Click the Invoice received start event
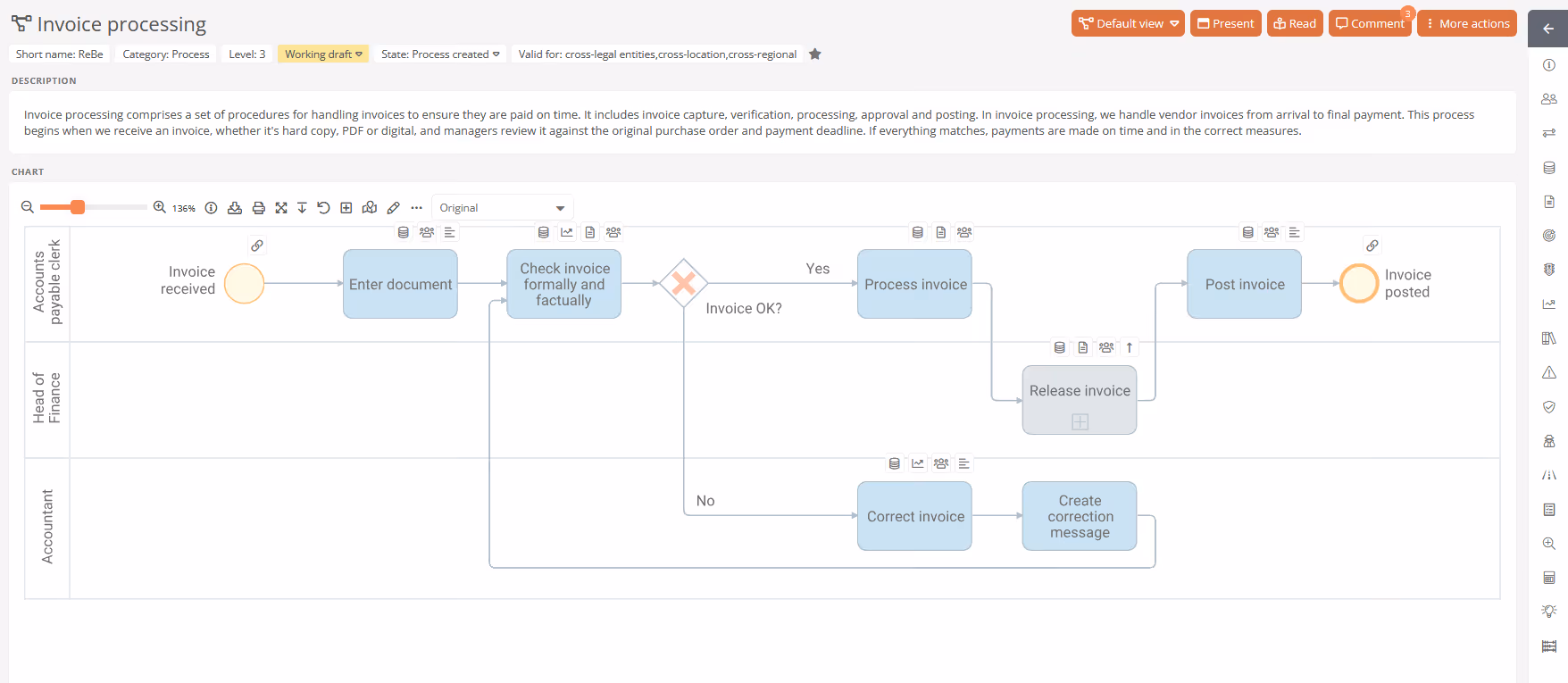The width and height of the screenshot is (1568, 683). [x=245, y=284]
